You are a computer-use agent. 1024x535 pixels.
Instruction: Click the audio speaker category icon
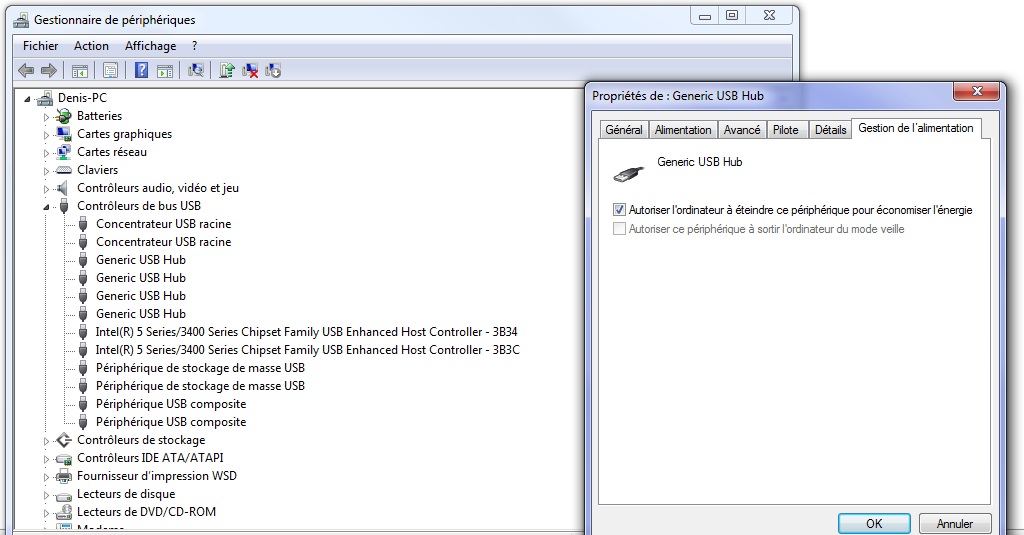click(x=63, y=188)
